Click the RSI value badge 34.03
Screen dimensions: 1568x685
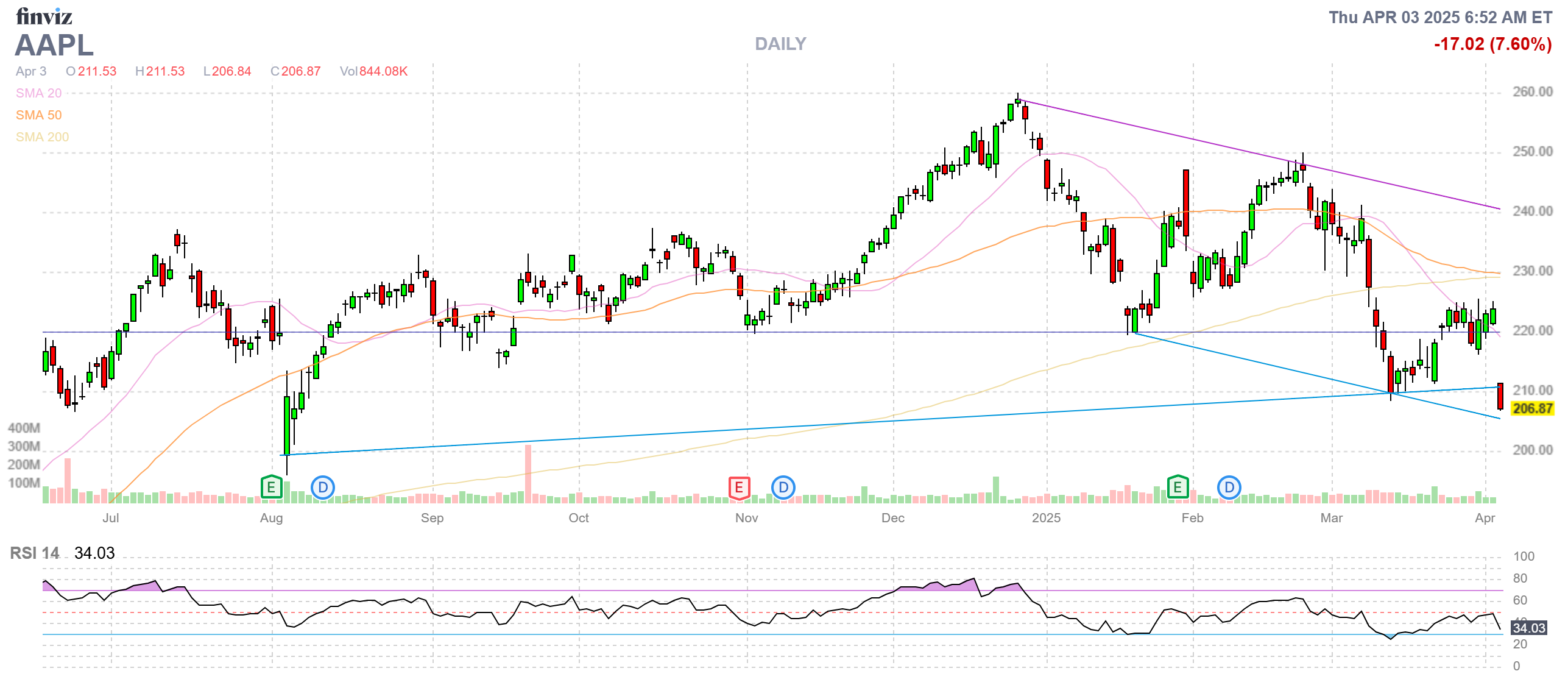[1528, 628]
